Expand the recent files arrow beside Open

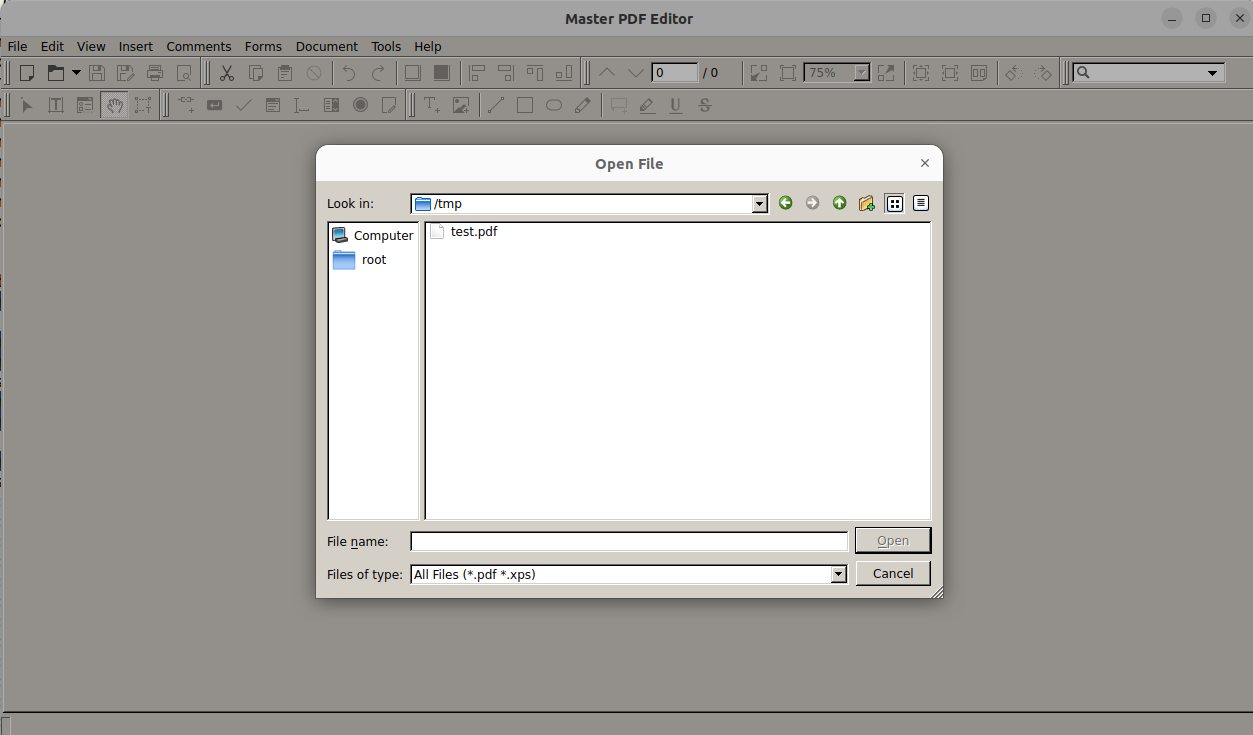(x=76, y=73)
